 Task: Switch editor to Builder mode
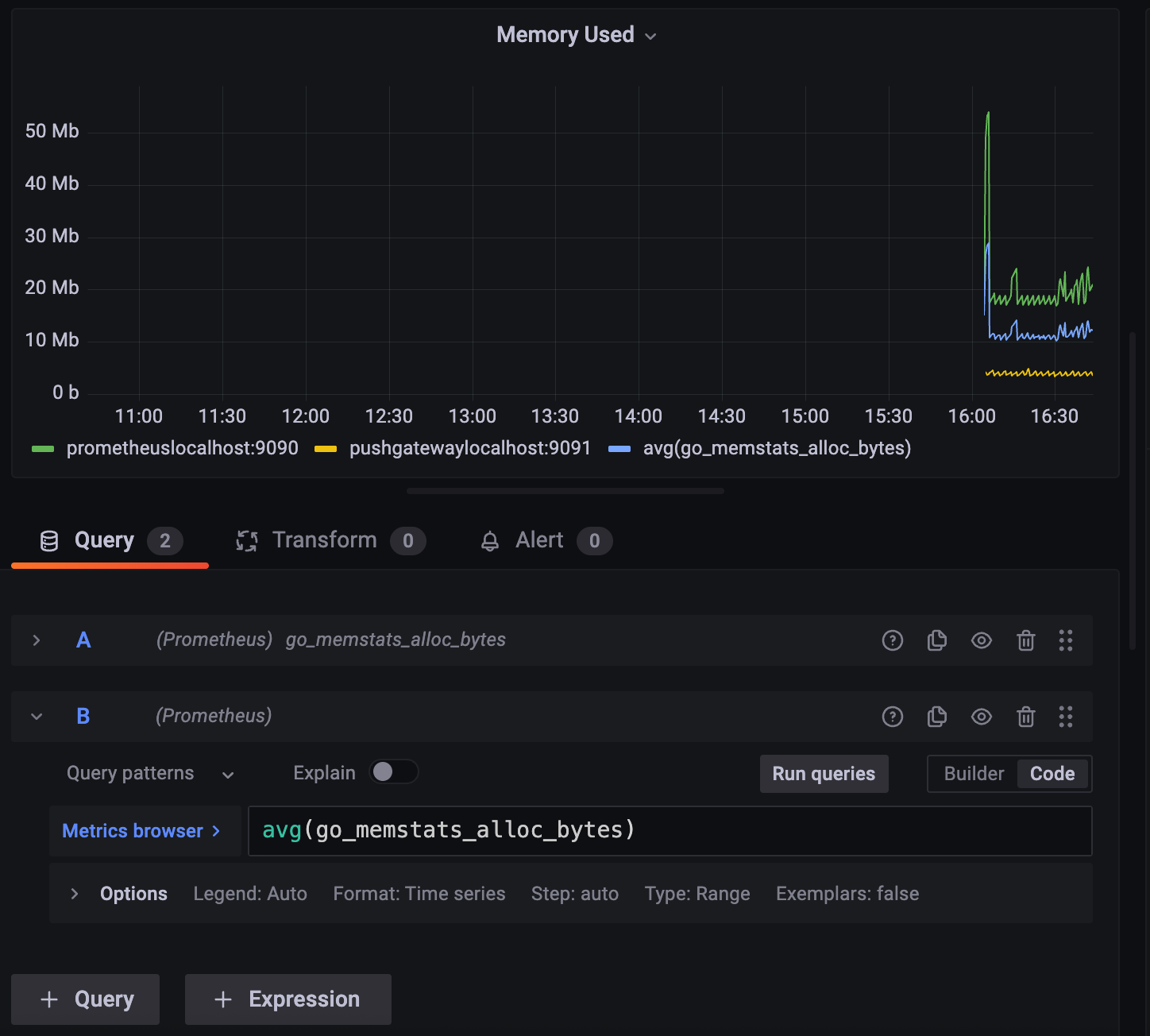point(974,774)
